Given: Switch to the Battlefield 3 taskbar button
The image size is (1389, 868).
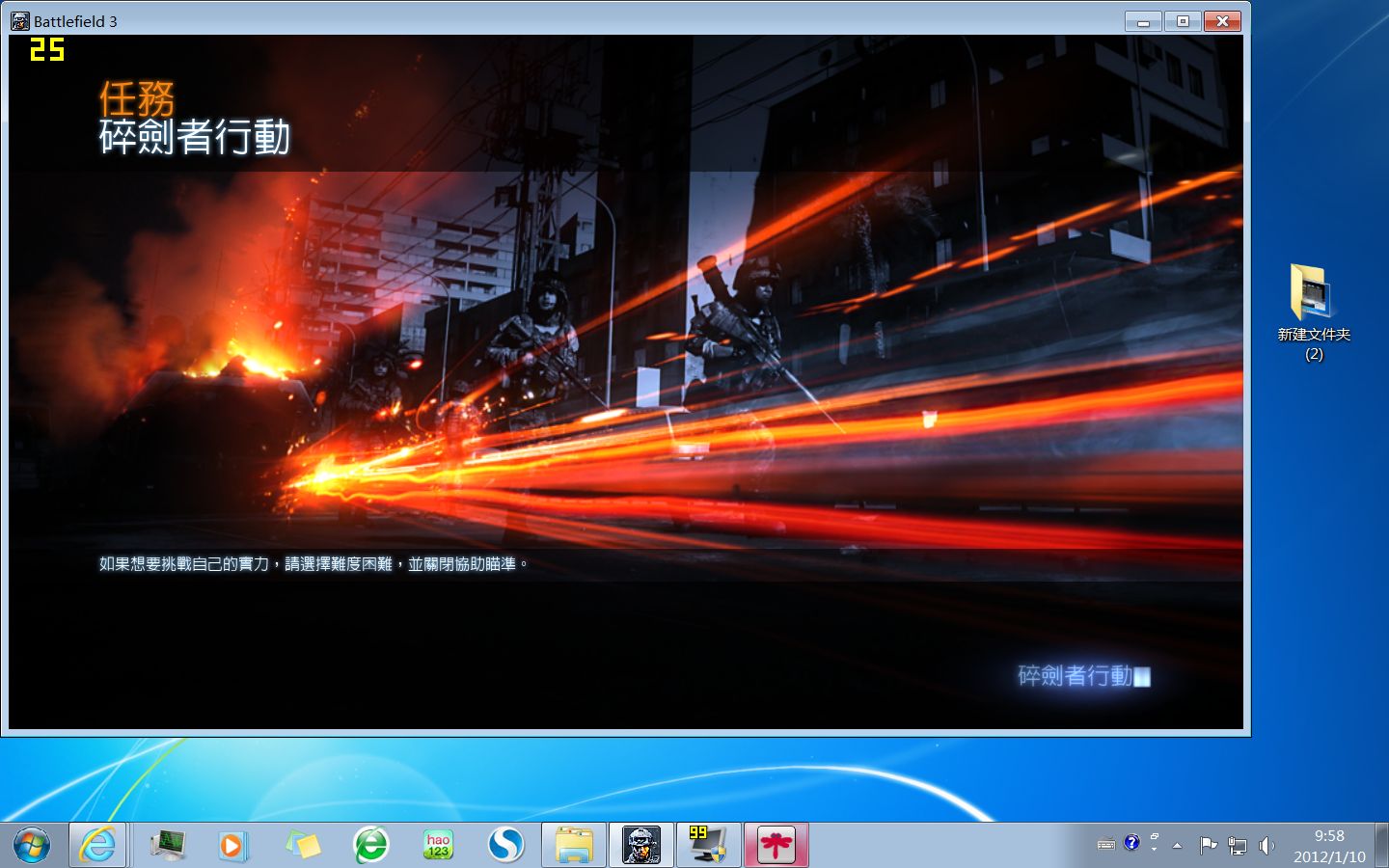Looking at the screenshot, I should [641, 846].
